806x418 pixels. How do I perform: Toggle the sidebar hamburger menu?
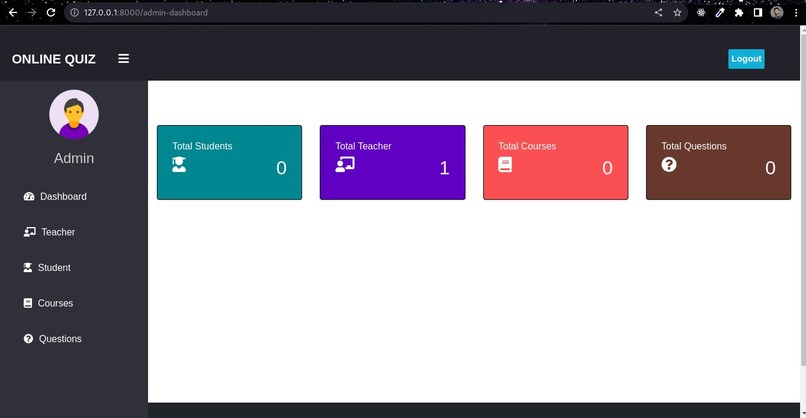123,59
